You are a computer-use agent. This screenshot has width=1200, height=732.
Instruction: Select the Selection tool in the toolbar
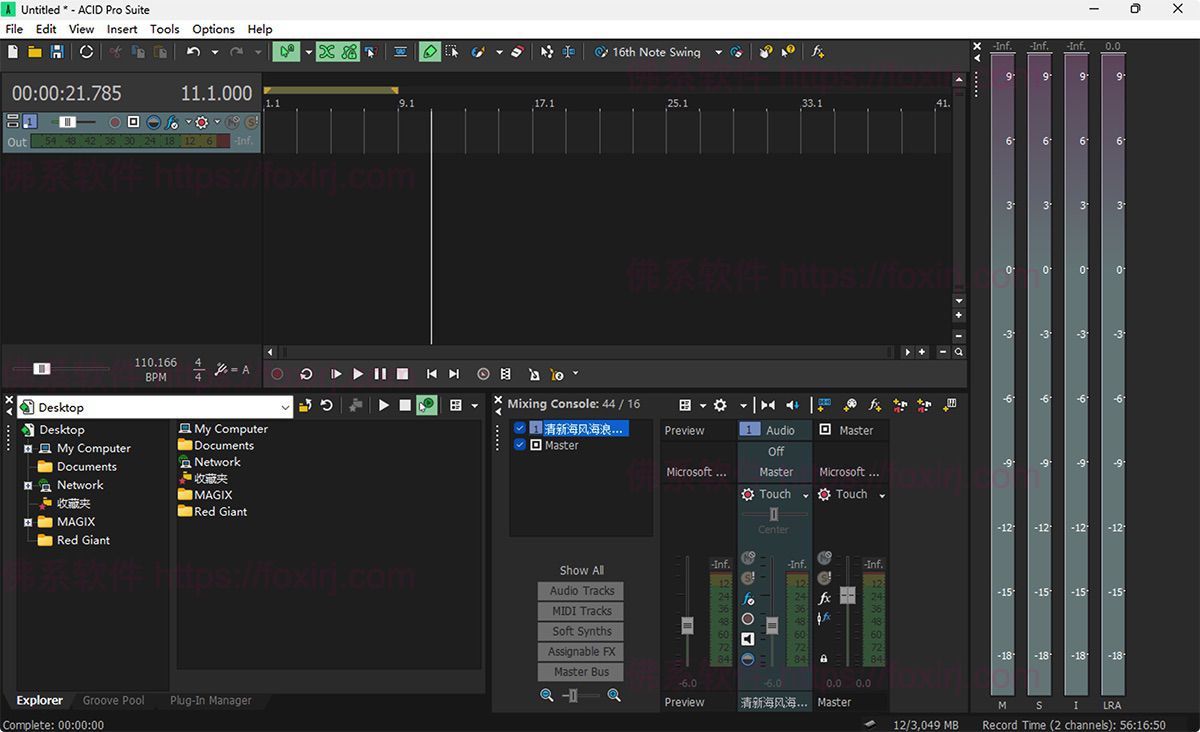pos(450,51)
